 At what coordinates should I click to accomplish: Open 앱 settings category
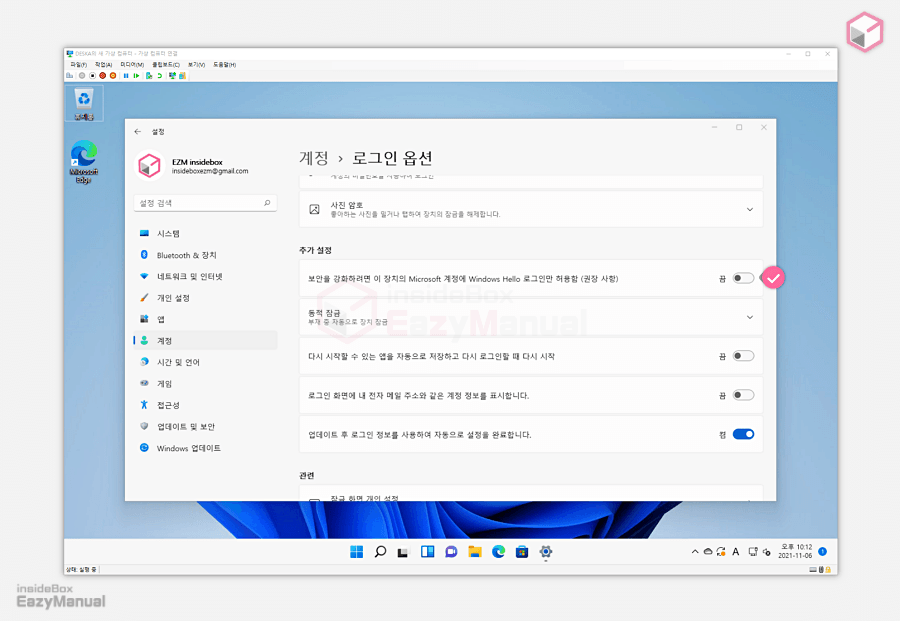coord(205,319)
